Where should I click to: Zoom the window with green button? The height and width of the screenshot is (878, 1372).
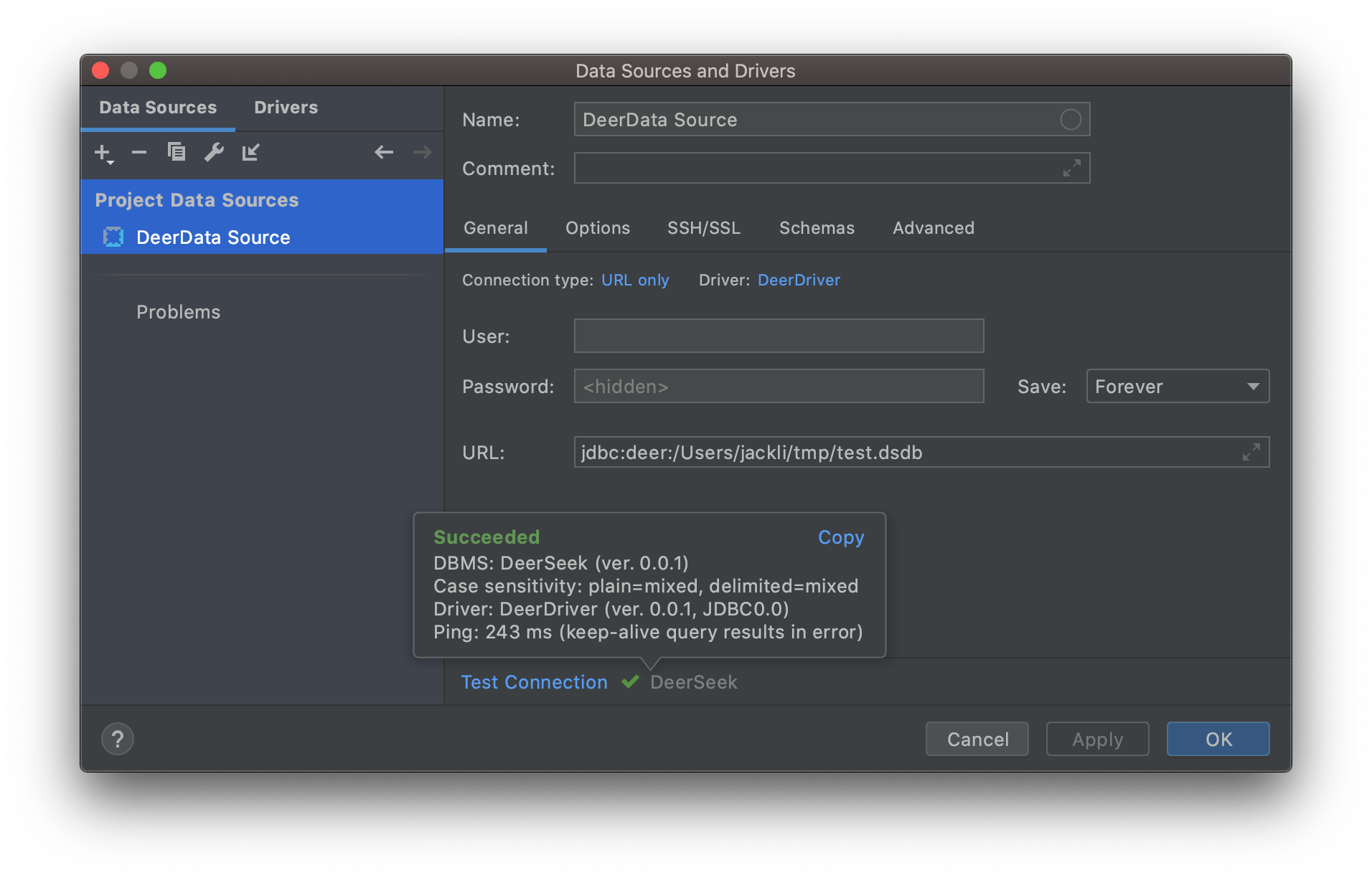coord(158,70)
